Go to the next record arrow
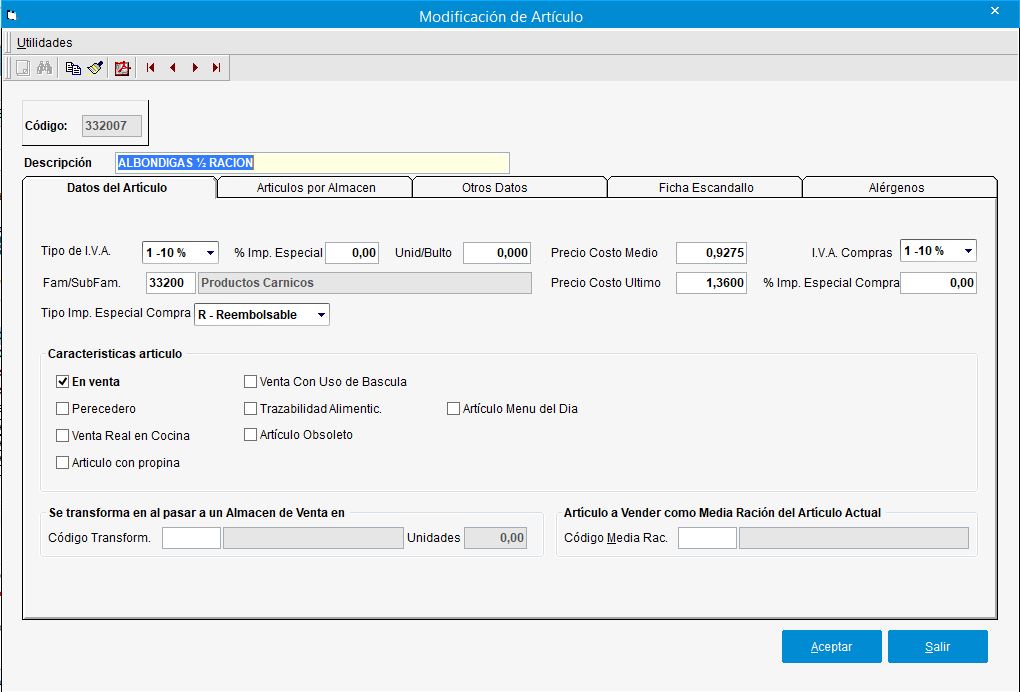The image size is (1020, 692). point(195,68)
